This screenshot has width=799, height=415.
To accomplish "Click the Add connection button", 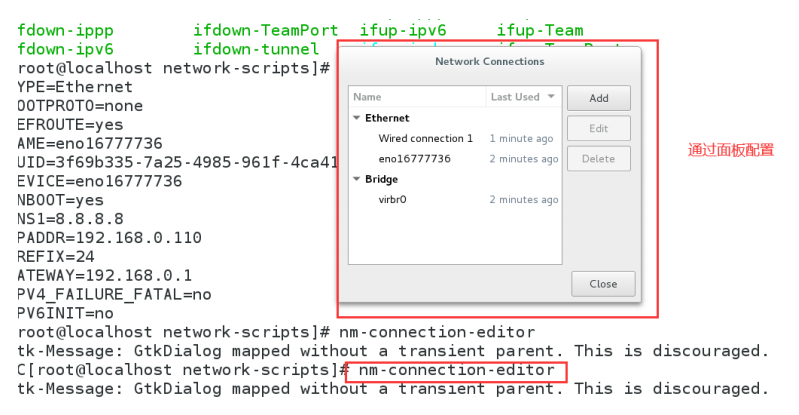I will click(598, 98).
